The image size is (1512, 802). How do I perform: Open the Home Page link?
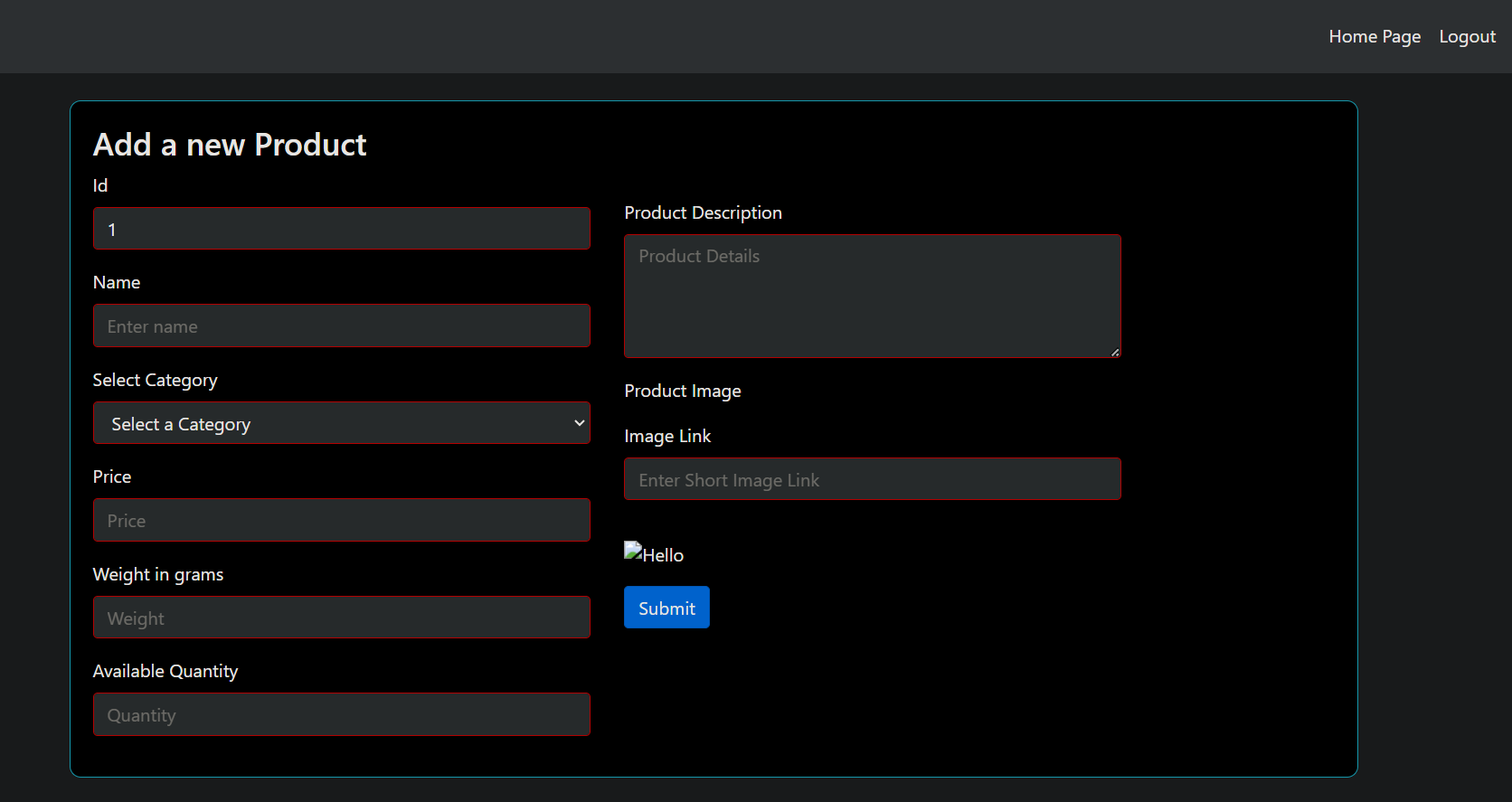click(1375, 36)
